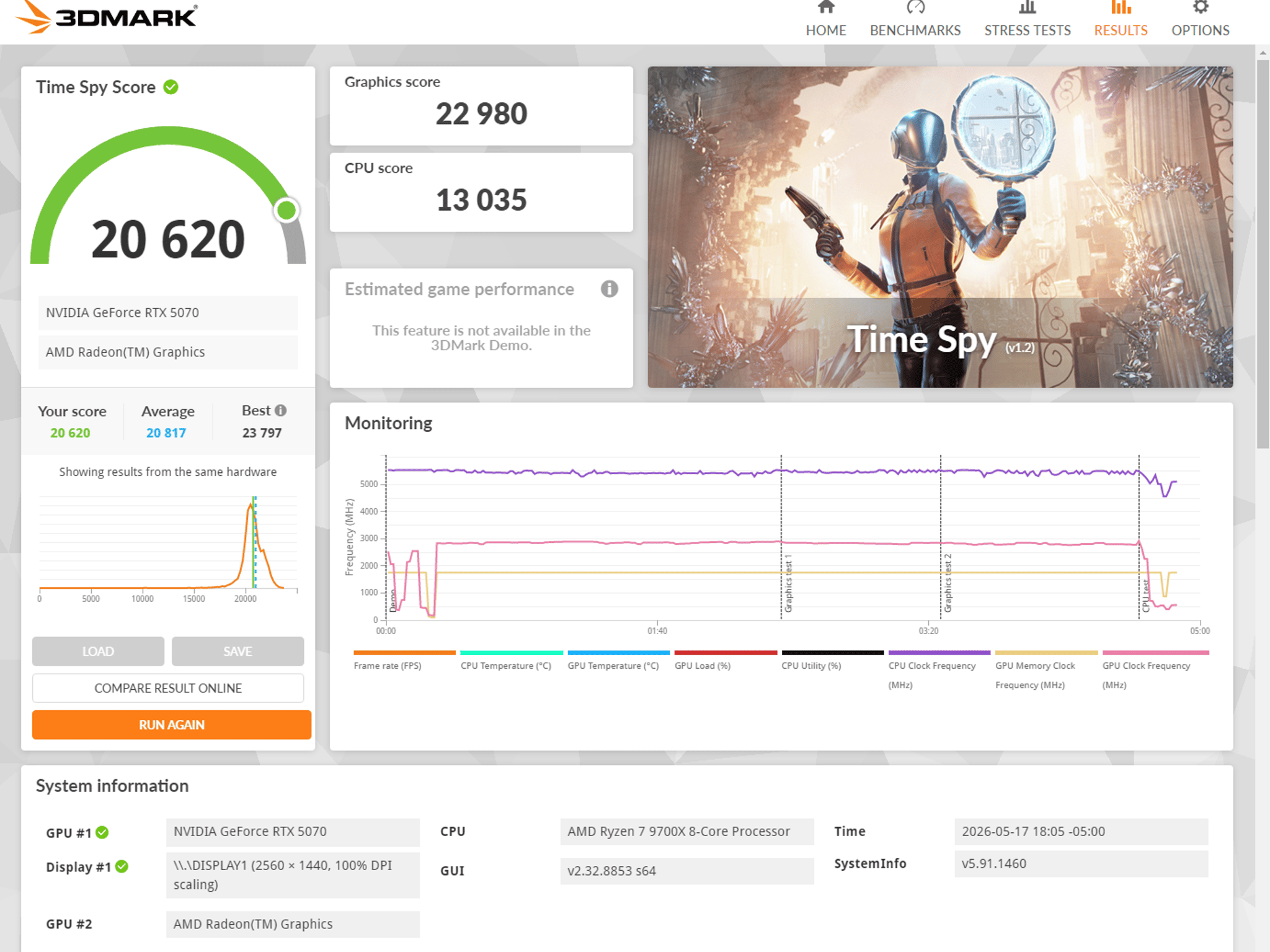Click the 3DMark logo
Screen dimensions: 1270x952
pos(107,17)
